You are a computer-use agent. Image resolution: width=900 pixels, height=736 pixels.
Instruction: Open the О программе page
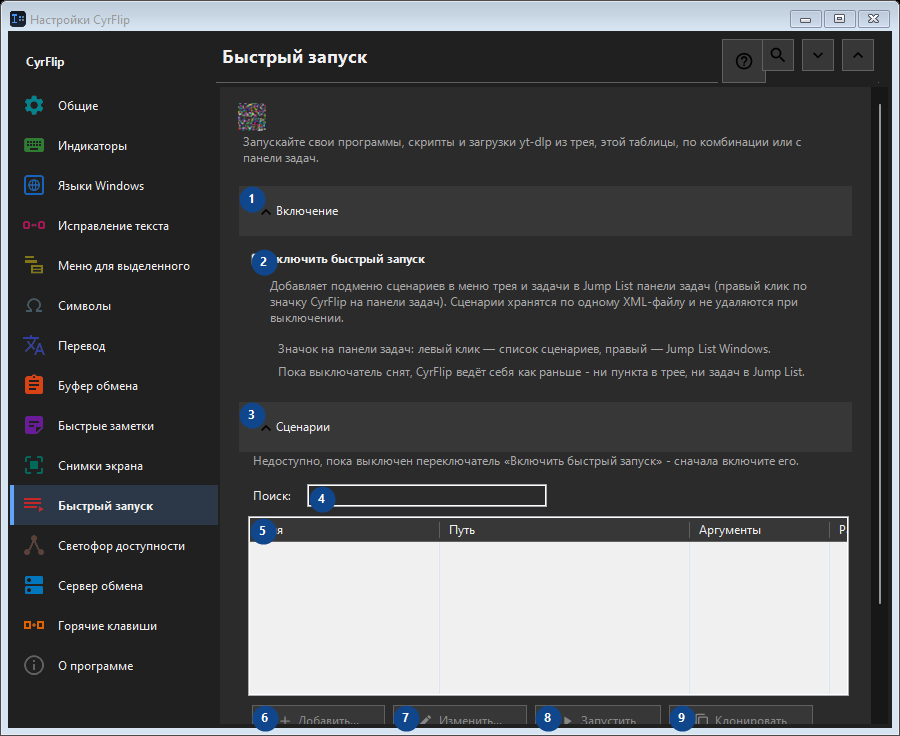point(114,666)
